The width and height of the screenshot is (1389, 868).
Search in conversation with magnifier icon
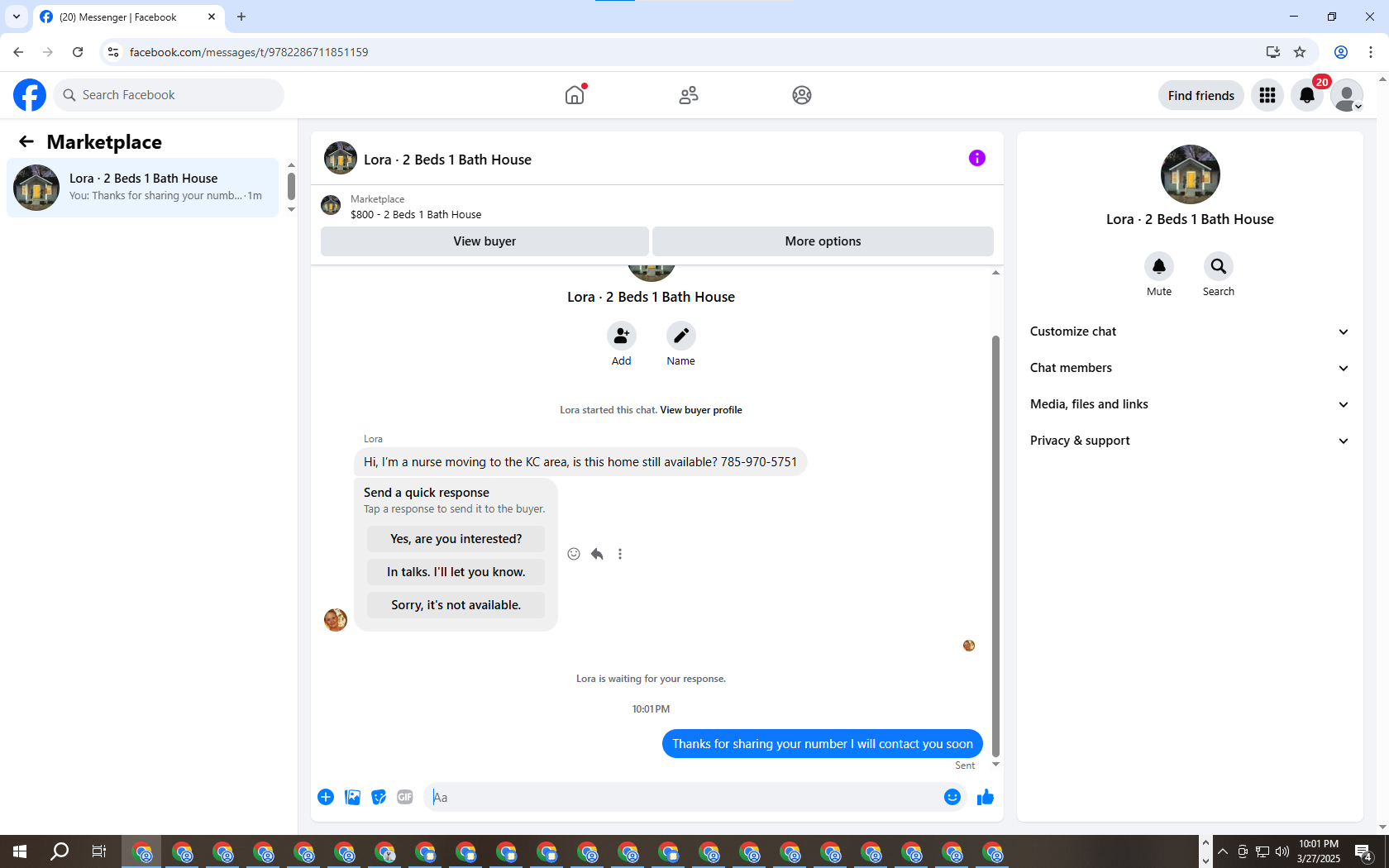(1219, 266)
